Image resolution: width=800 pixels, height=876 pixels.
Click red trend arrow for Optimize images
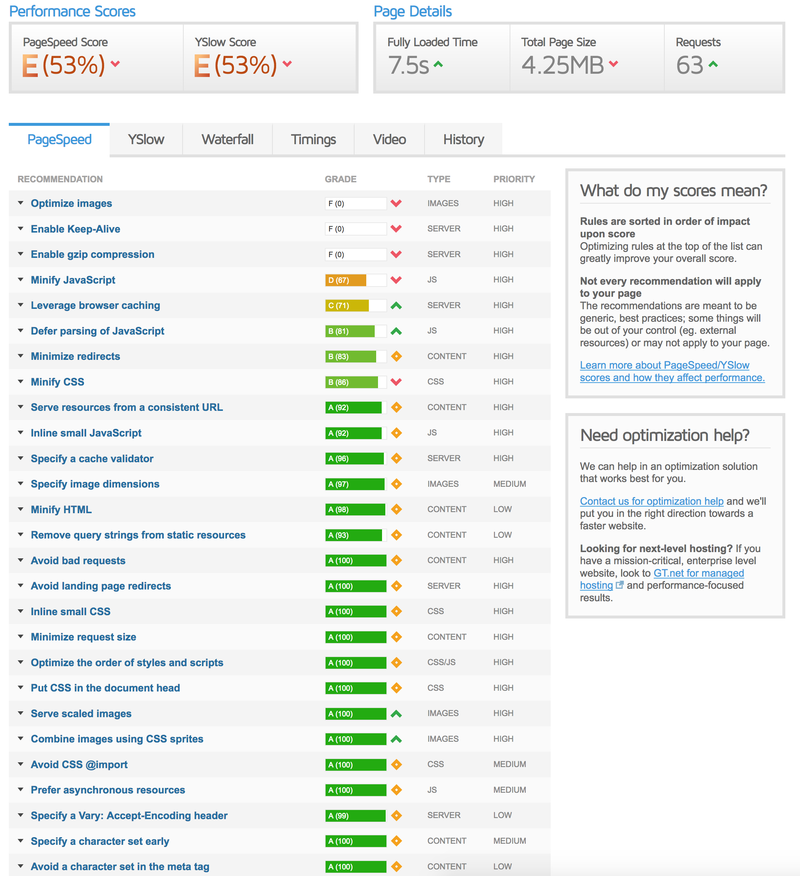point(396,203)
